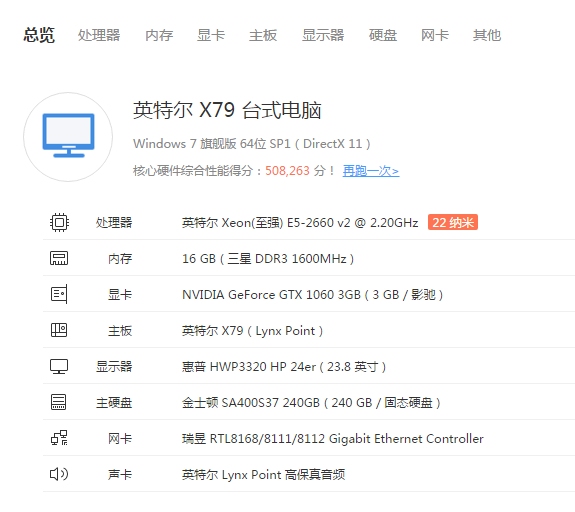575x512 pixels.
Task: Click the memory module icon for 内存
Action: 59,258
